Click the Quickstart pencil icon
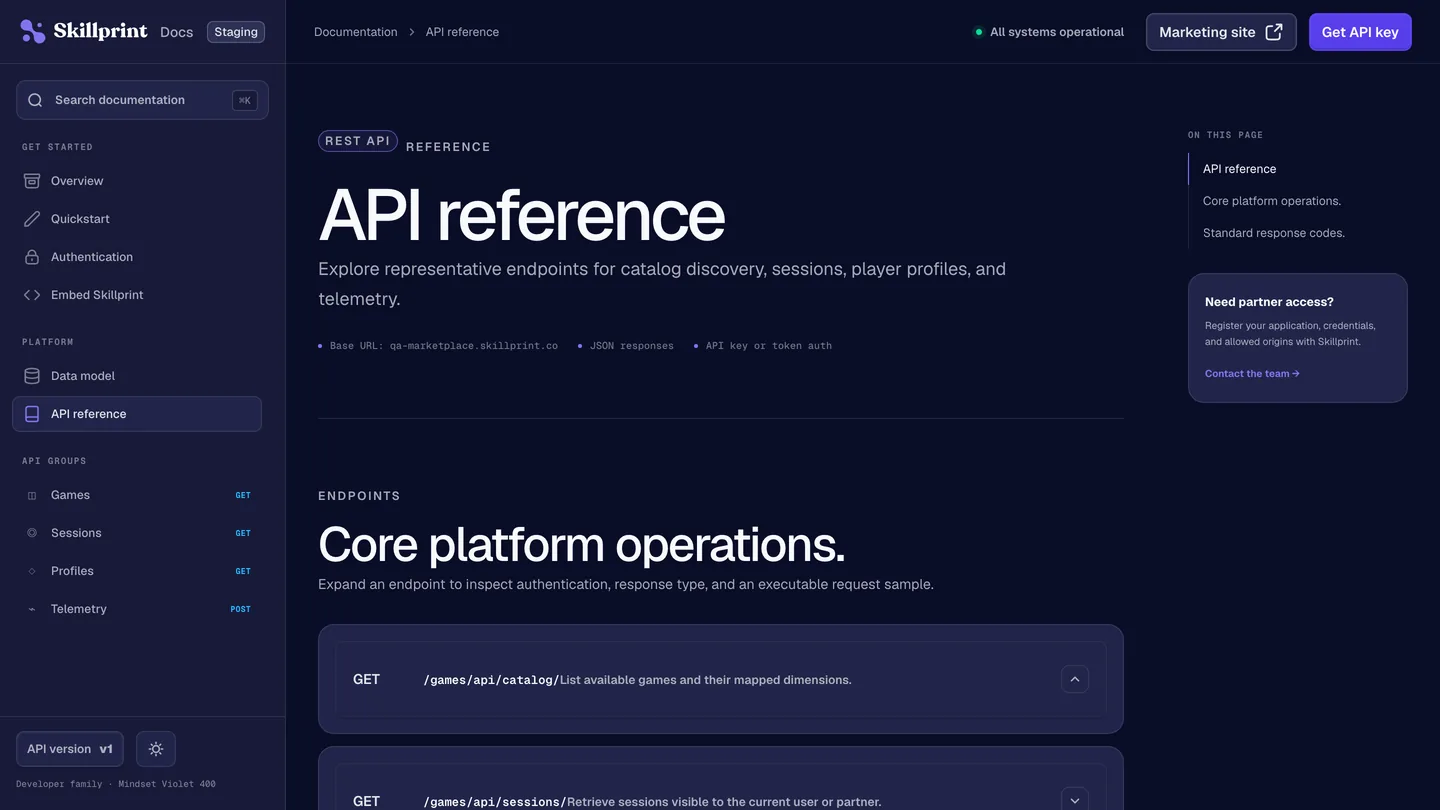This screenshot has width=1440, height=810. tap(32, 219)
